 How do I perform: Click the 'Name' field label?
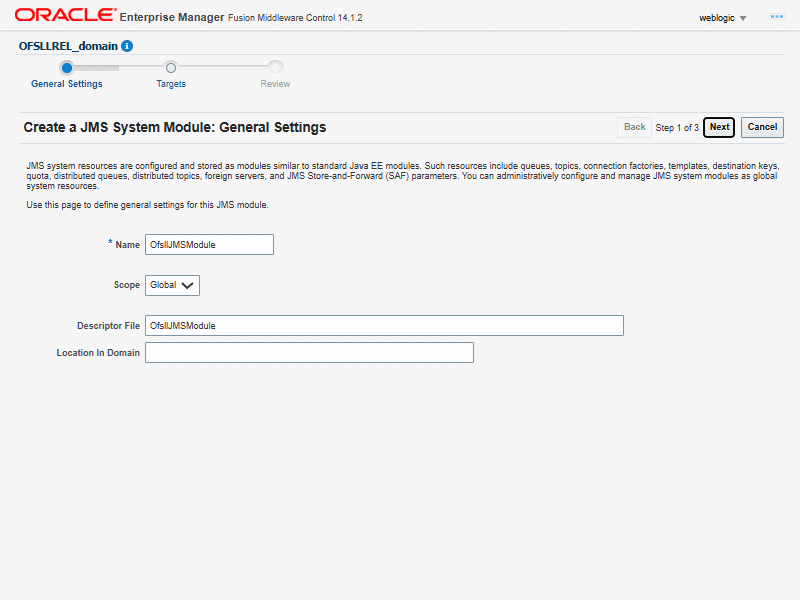128,245
